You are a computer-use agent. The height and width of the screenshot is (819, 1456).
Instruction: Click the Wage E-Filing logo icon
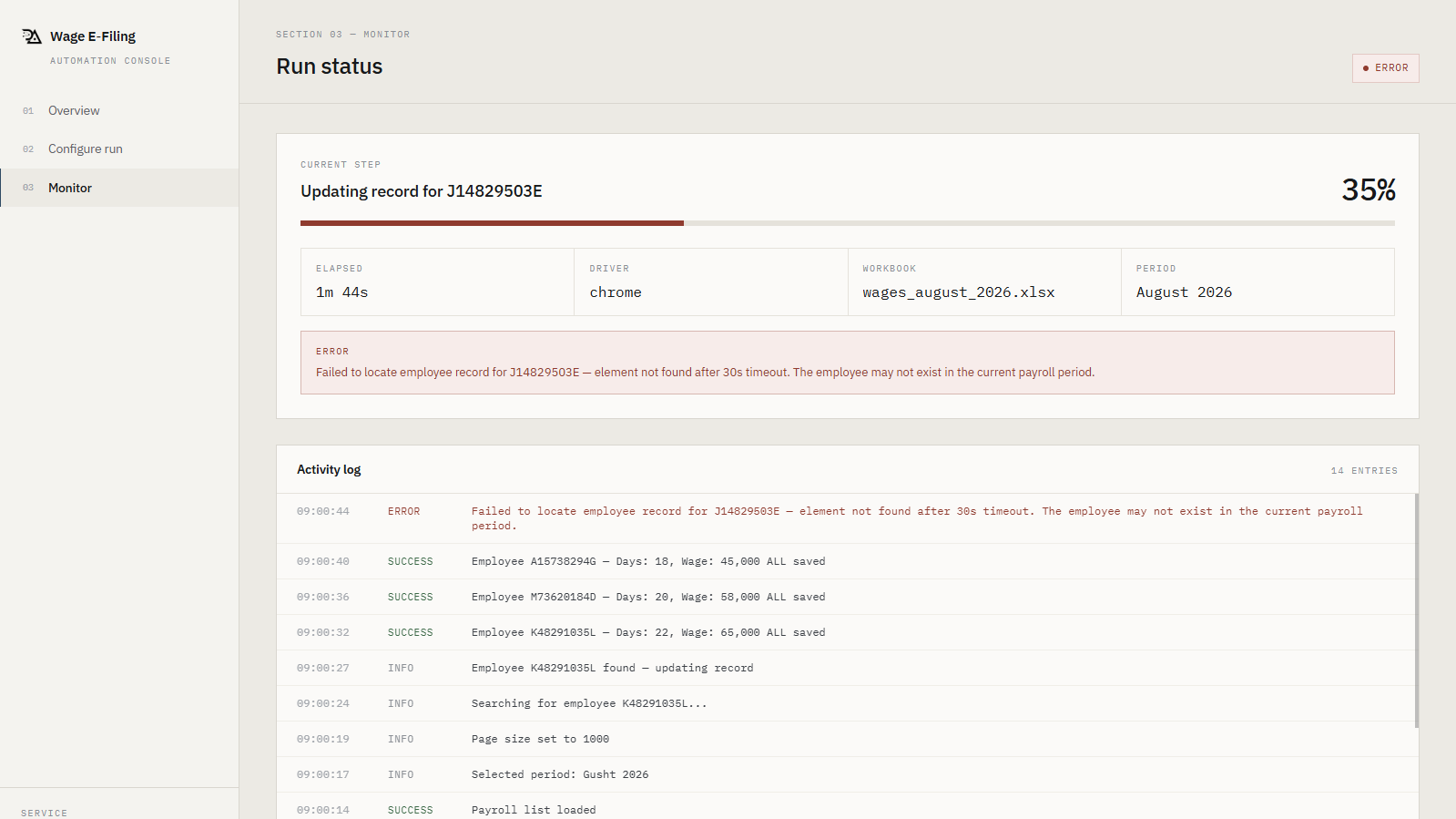click(x=32, y=36)
